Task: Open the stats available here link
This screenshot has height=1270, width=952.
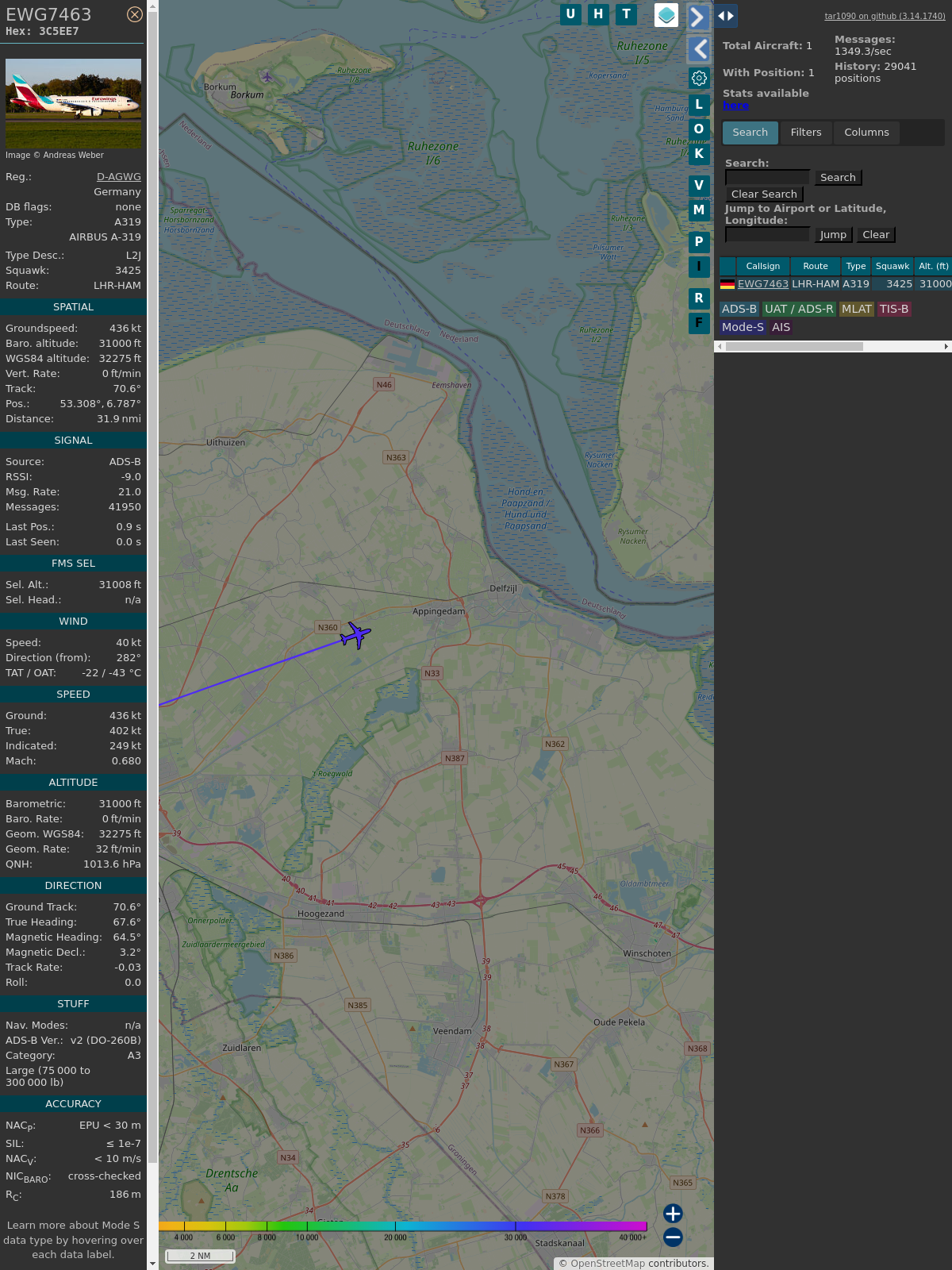Action: point(735,106)
